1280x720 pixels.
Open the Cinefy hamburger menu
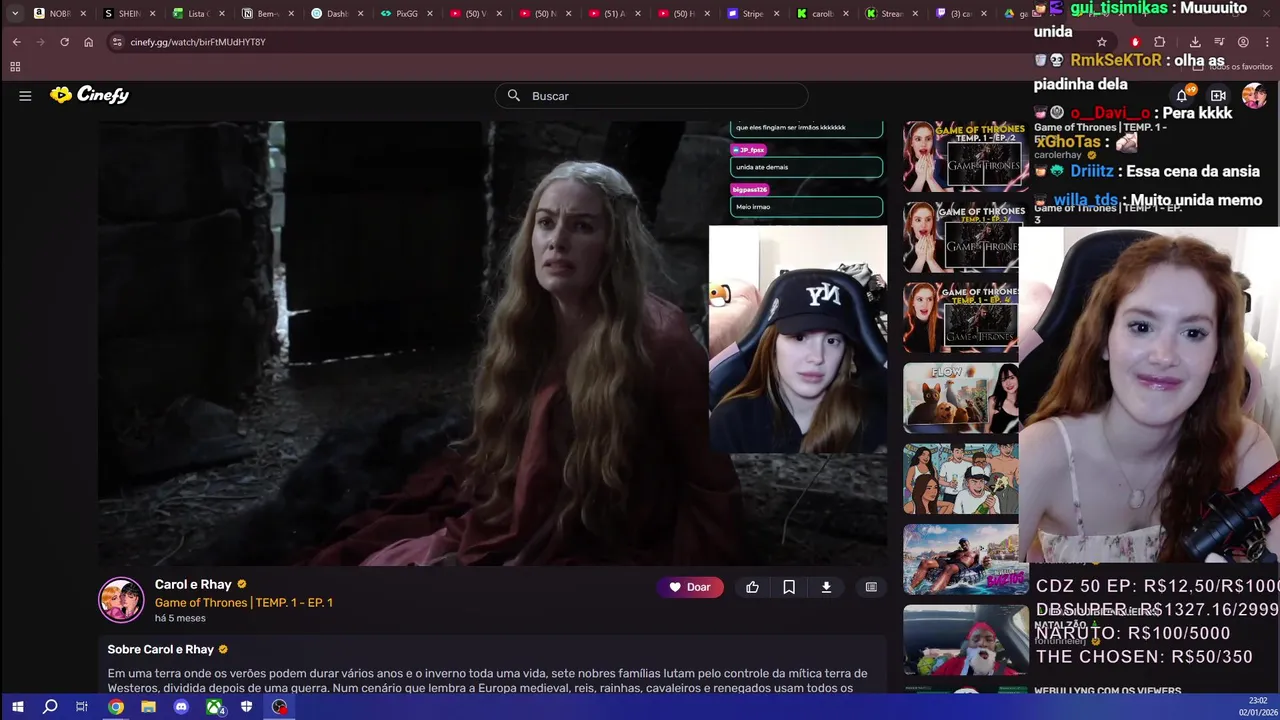pyautogui.click(x=25, y=96)
